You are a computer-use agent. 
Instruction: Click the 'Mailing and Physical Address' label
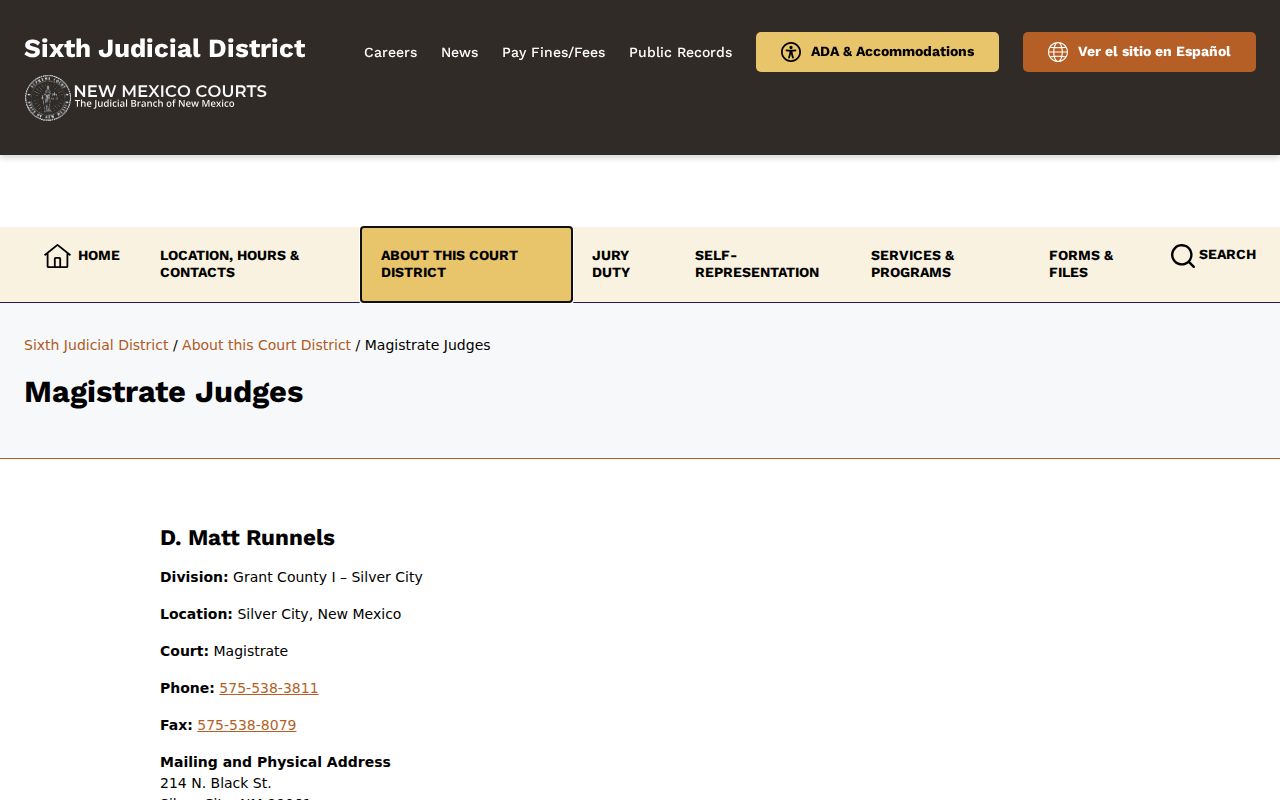pyautogui.click(x=275, y=762)
